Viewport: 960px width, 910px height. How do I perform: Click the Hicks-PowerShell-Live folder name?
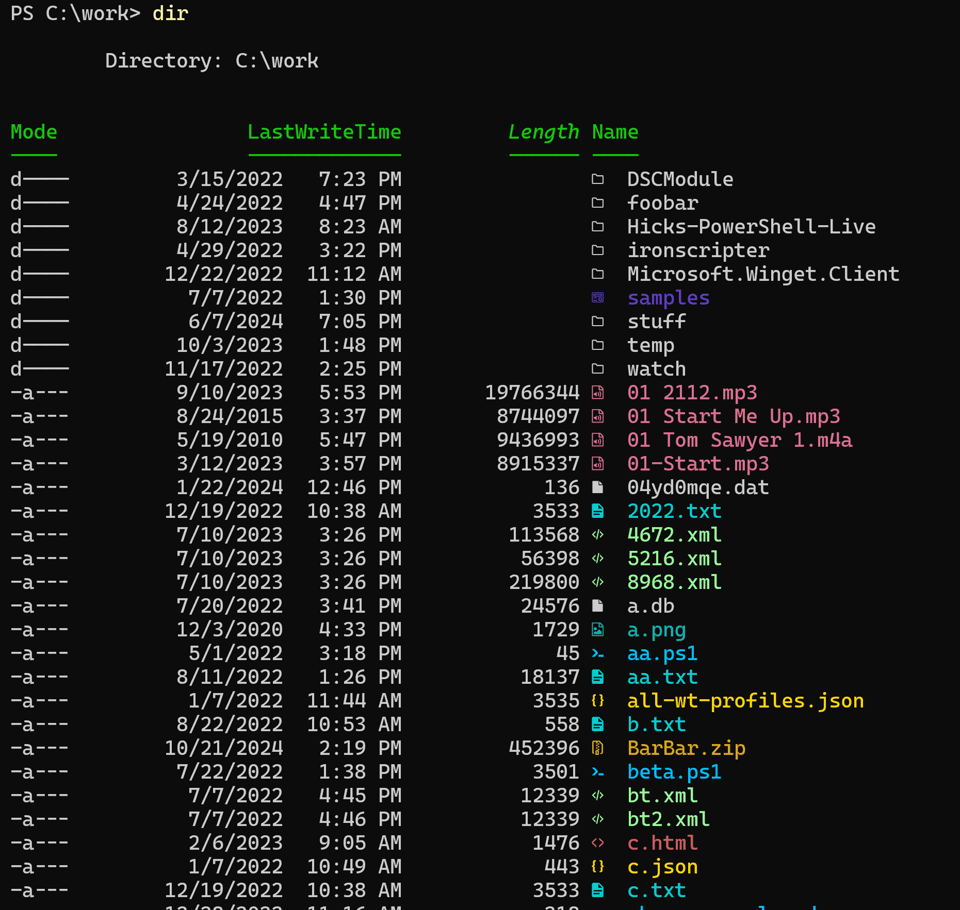751,227
